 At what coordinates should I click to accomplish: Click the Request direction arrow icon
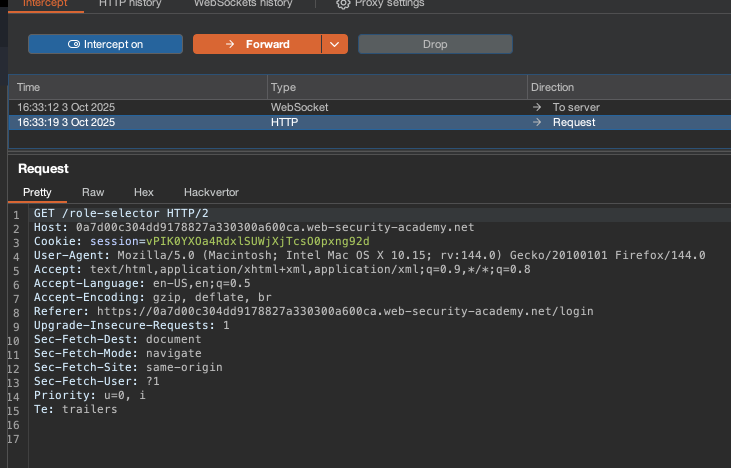click(x=537, y=123)
